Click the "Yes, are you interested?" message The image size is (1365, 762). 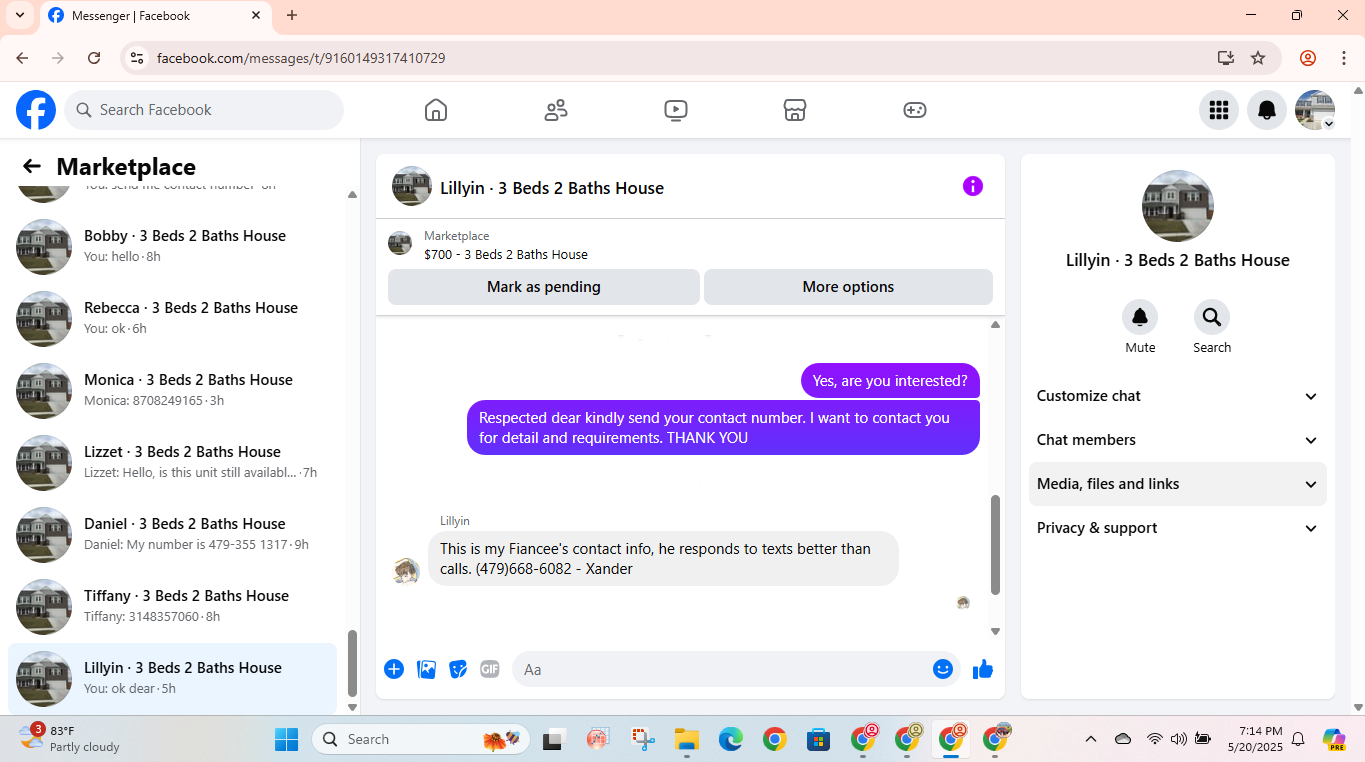(890, 380)
